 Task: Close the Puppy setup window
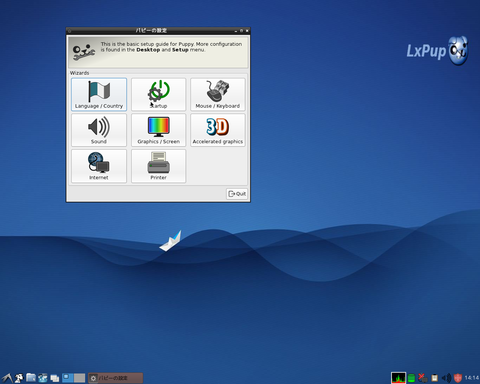pos(247,31)
